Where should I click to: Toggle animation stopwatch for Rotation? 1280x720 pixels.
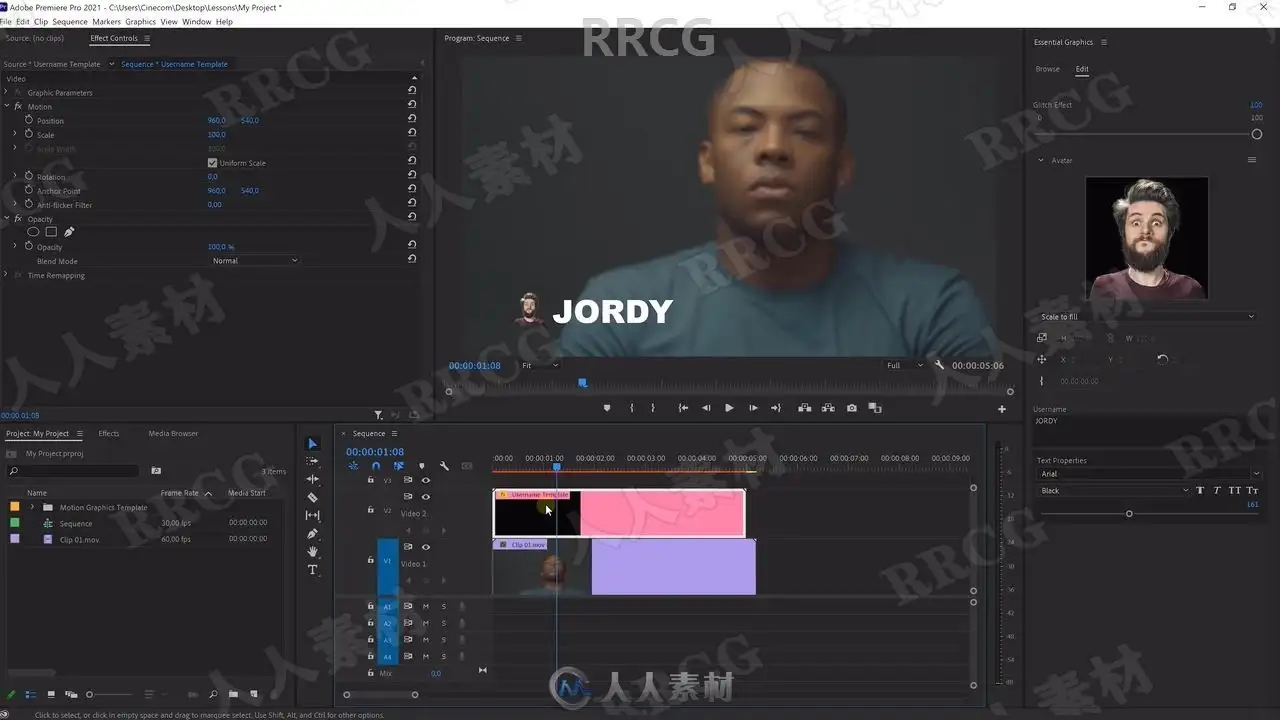point(29,177)
